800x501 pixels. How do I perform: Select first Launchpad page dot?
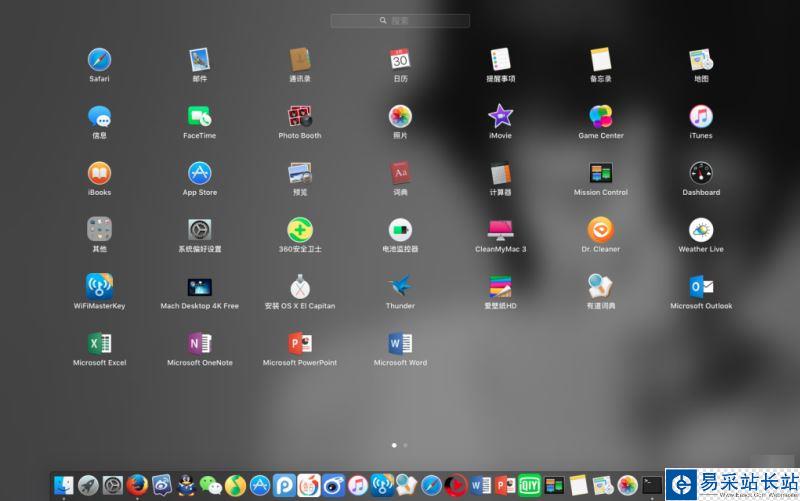pos(394,445)
